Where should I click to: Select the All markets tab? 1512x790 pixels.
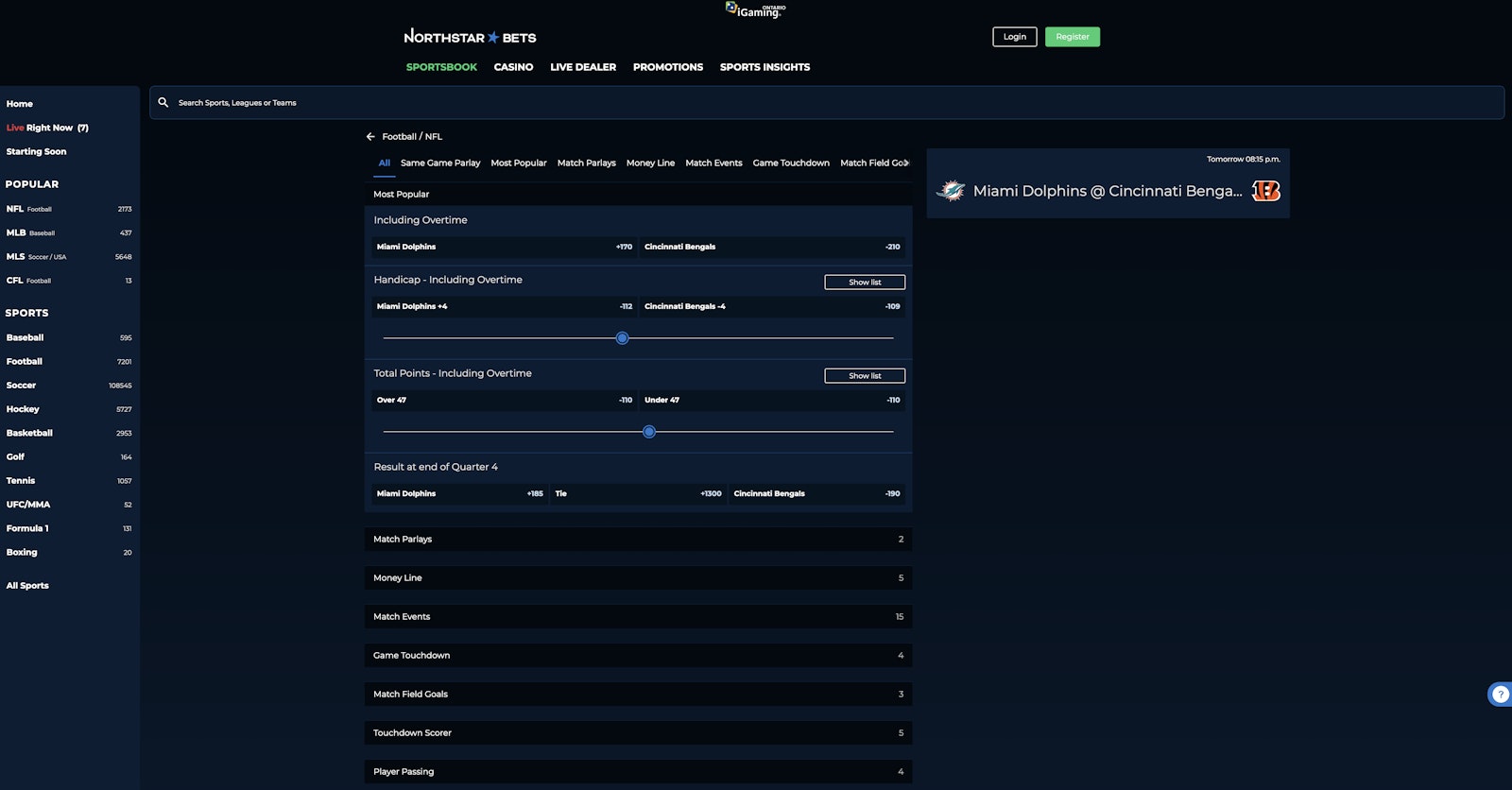[385, 163]
